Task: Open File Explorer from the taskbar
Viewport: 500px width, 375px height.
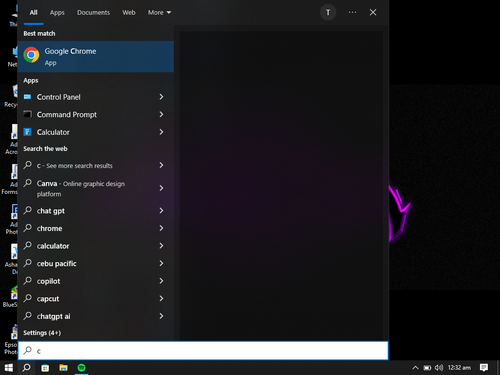Action: [x=63, y=368]
